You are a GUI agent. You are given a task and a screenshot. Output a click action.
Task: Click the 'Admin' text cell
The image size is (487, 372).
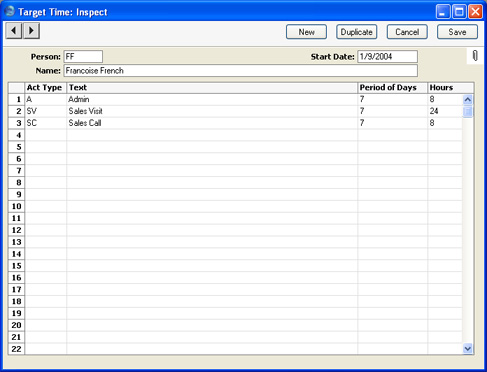point(212,99)
